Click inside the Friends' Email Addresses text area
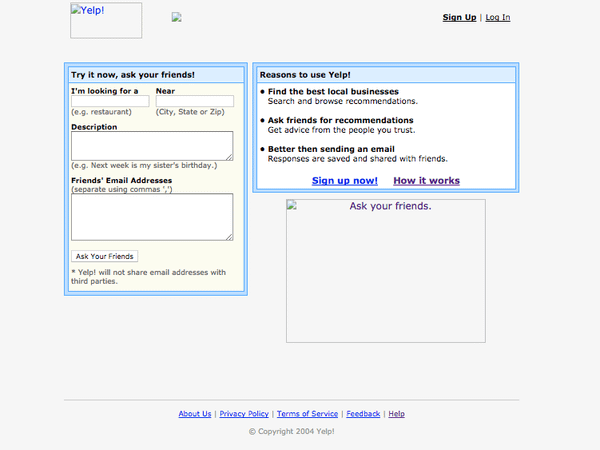The image size is (600, 450). pyautogui.click(x=152, y=217)
